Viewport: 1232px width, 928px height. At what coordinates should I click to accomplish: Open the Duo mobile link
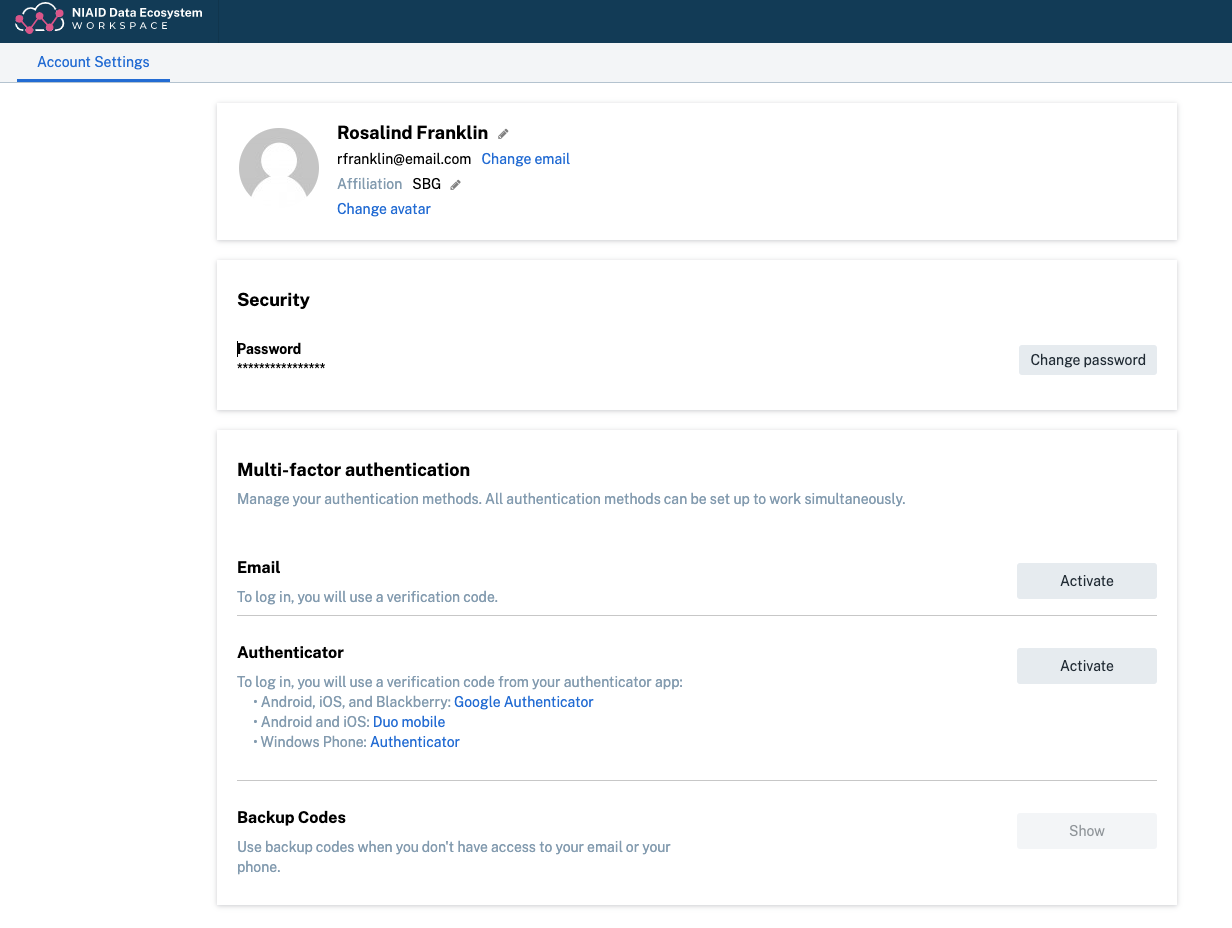(409, 722)
